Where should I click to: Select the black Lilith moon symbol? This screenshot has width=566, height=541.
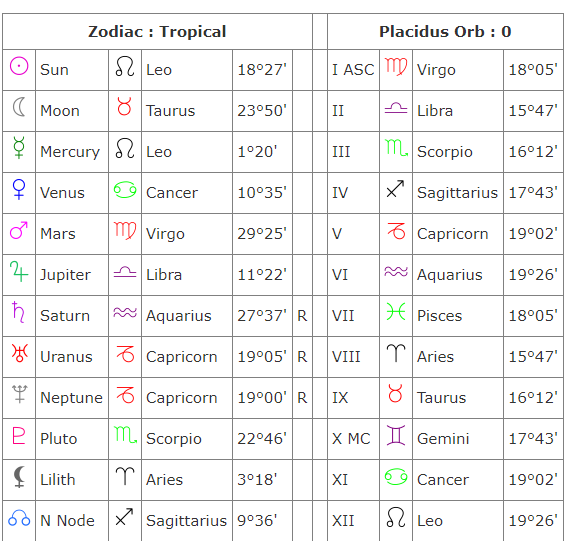tap(19, 477)
